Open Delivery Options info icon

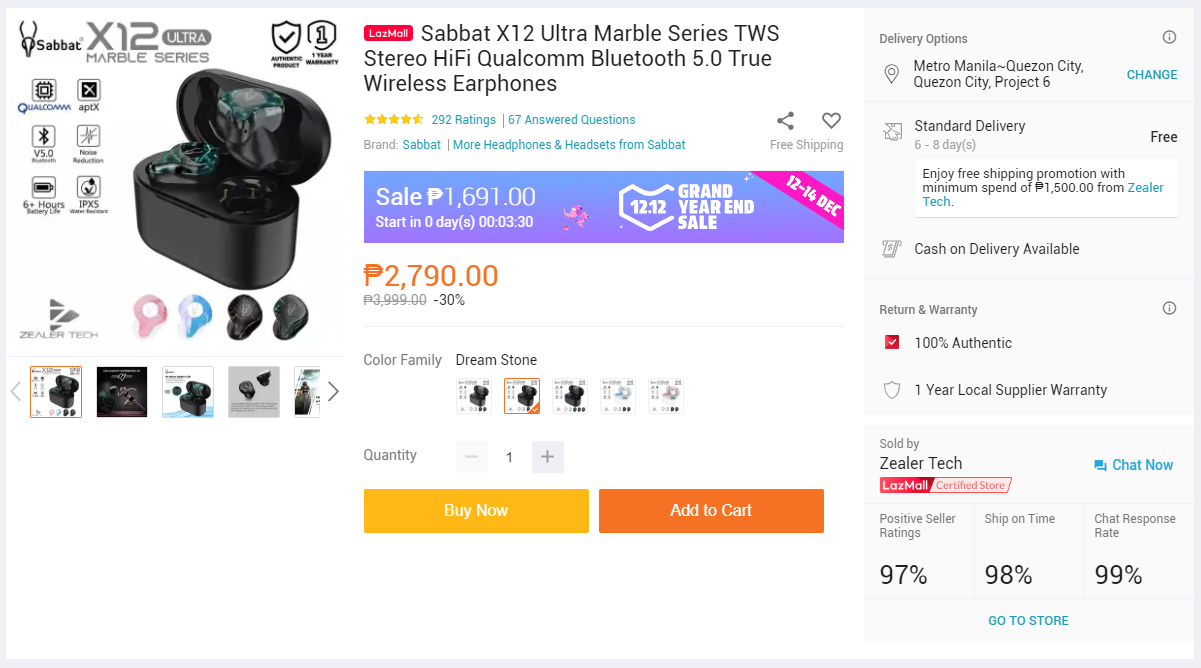click(1169, 38)
